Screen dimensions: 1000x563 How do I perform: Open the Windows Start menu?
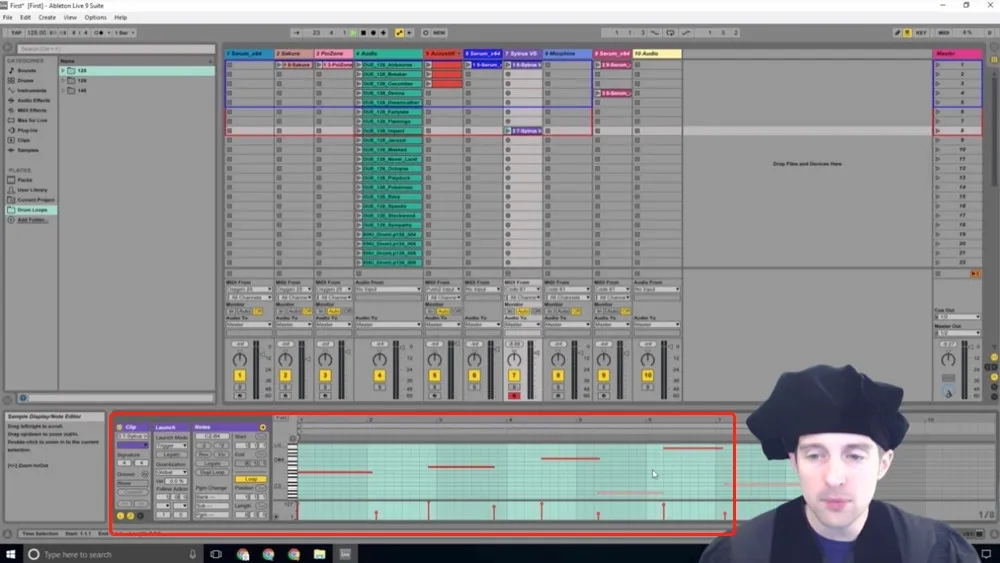coord(10,554)
